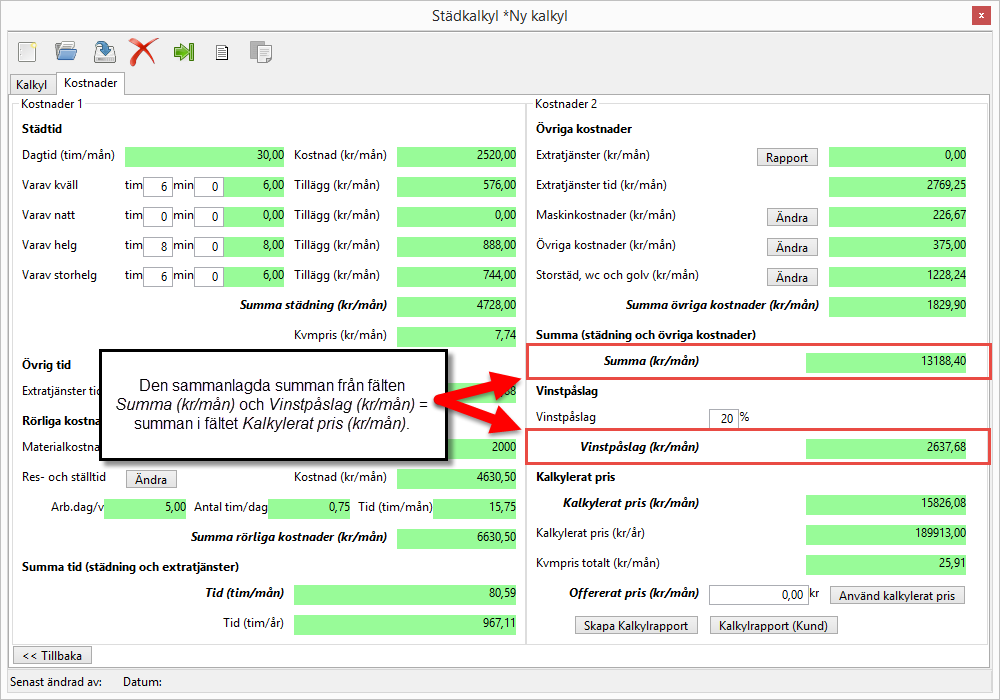1000x700 pixels.
Task: Open a saved calculation via the folder icon
Action: [x=66, y=51]
